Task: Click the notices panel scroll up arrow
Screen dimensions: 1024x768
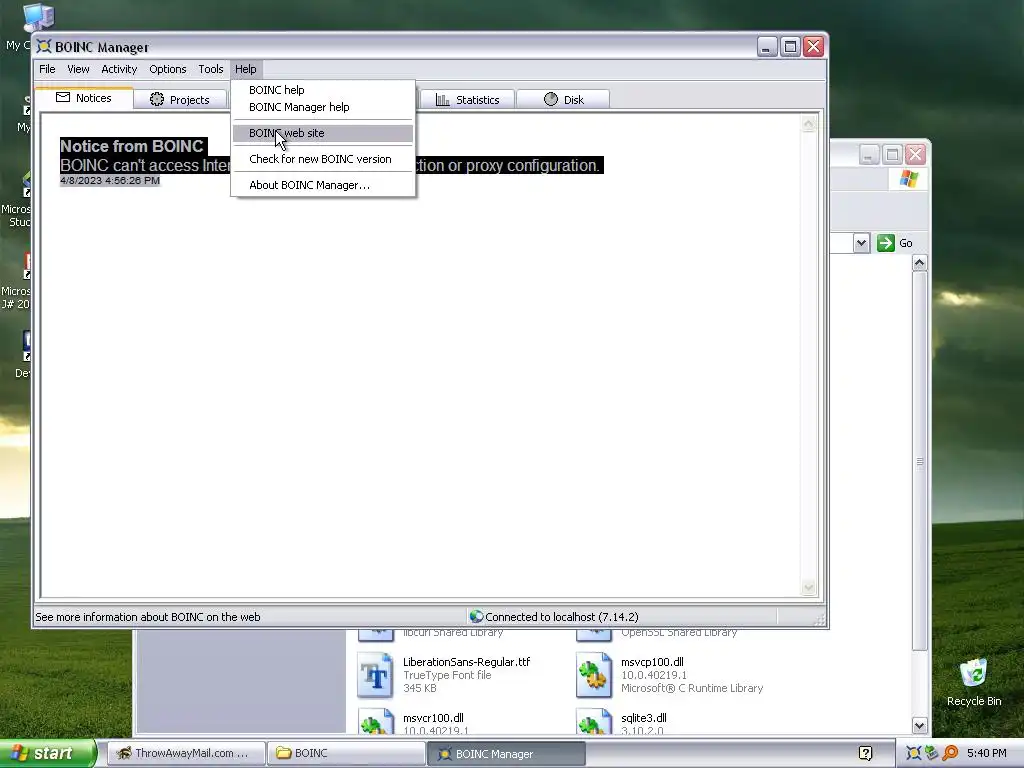Action: tap(808, 124)
